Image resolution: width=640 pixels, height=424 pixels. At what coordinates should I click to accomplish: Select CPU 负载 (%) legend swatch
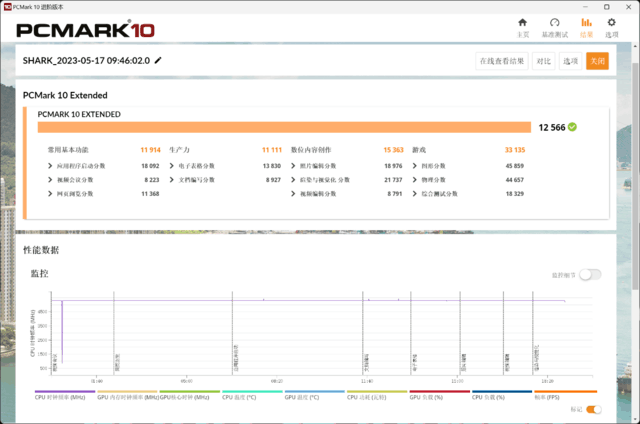click(x=502, y=391)
